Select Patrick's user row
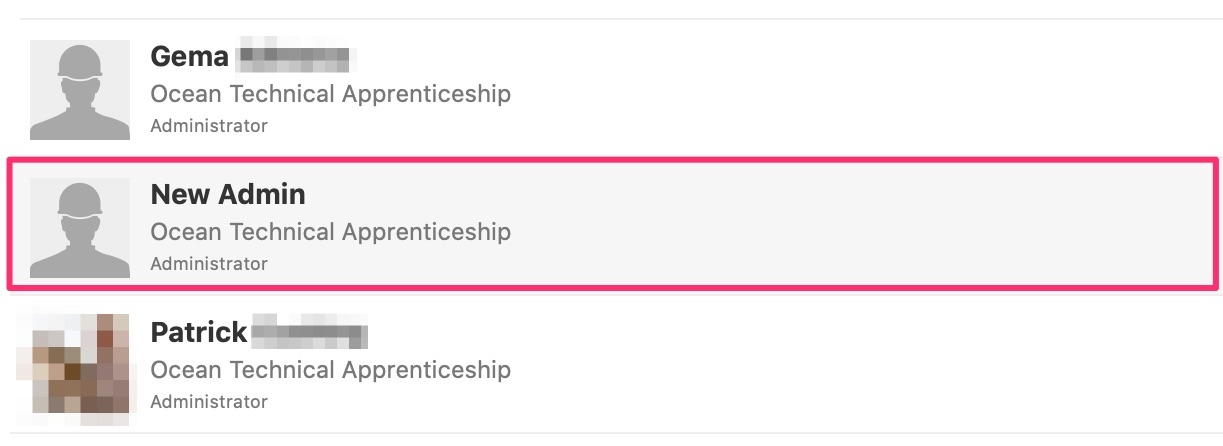 click(x=613, y=363)
